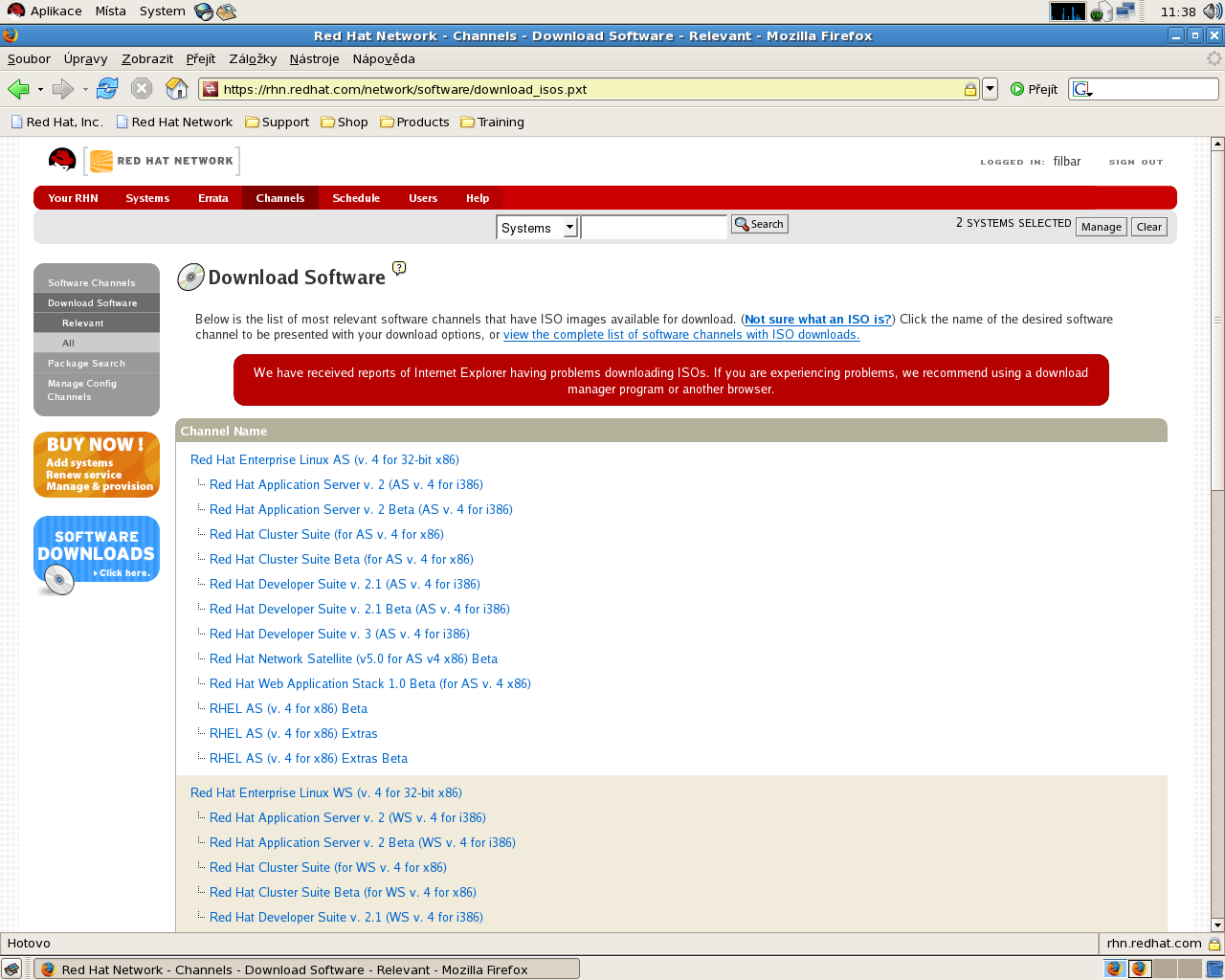1225x980 pixels.
Task: Click into the system search text field
Action: pyautogui.click(x=655, y=228)
